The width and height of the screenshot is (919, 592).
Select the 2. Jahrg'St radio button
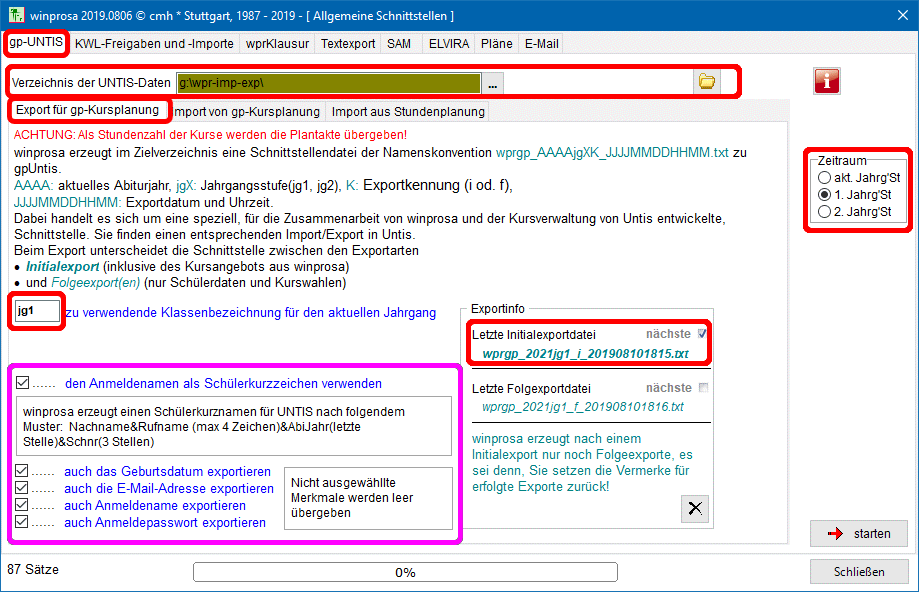[825, 212]
